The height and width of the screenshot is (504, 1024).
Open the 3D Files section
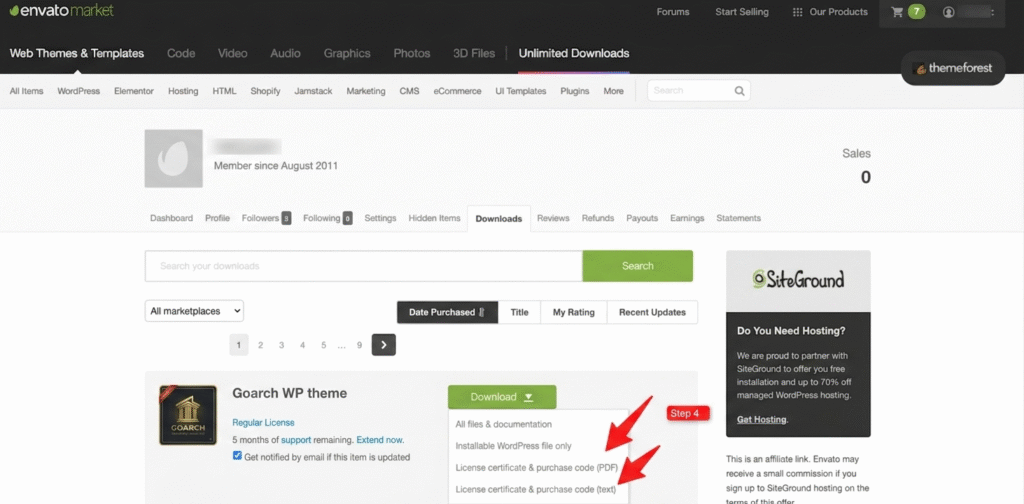[473, 54]
